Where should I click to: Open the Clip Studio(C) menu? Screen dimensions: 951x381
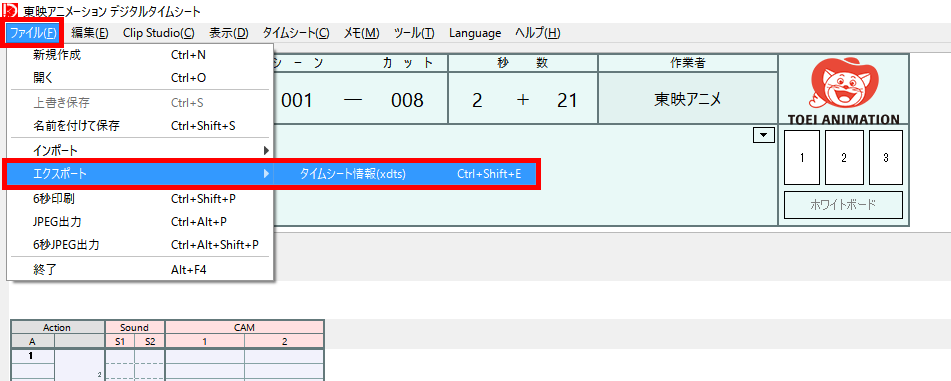pos(159,33)
